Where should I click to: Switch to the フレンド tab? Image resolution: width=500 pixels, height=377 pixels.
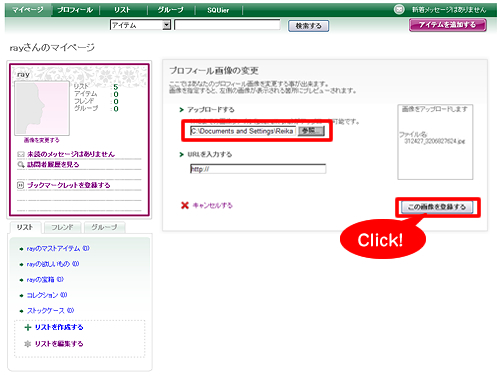point(63,227)
